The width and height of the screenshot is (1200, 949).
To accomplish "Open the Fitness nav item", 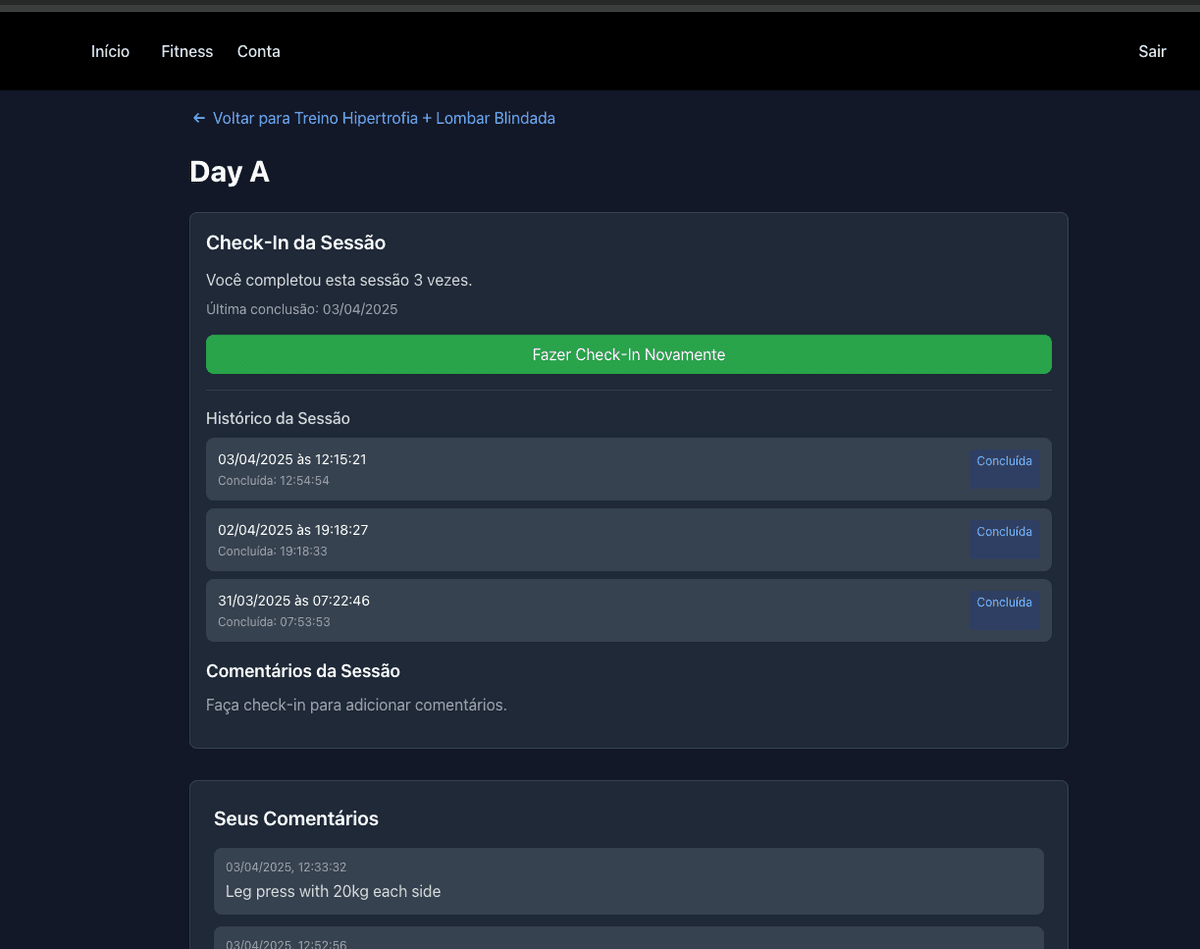I will coord(187,51).
